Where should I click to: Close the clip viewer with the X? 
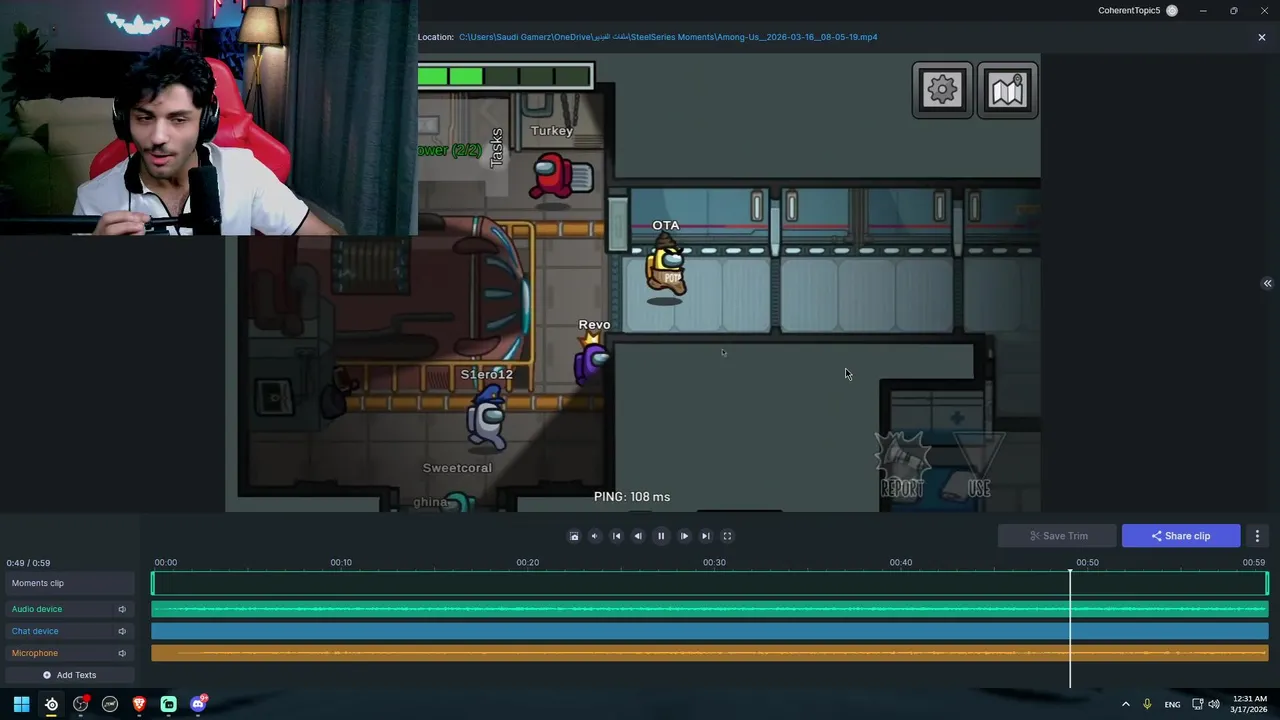click(x=1261, y=37)
